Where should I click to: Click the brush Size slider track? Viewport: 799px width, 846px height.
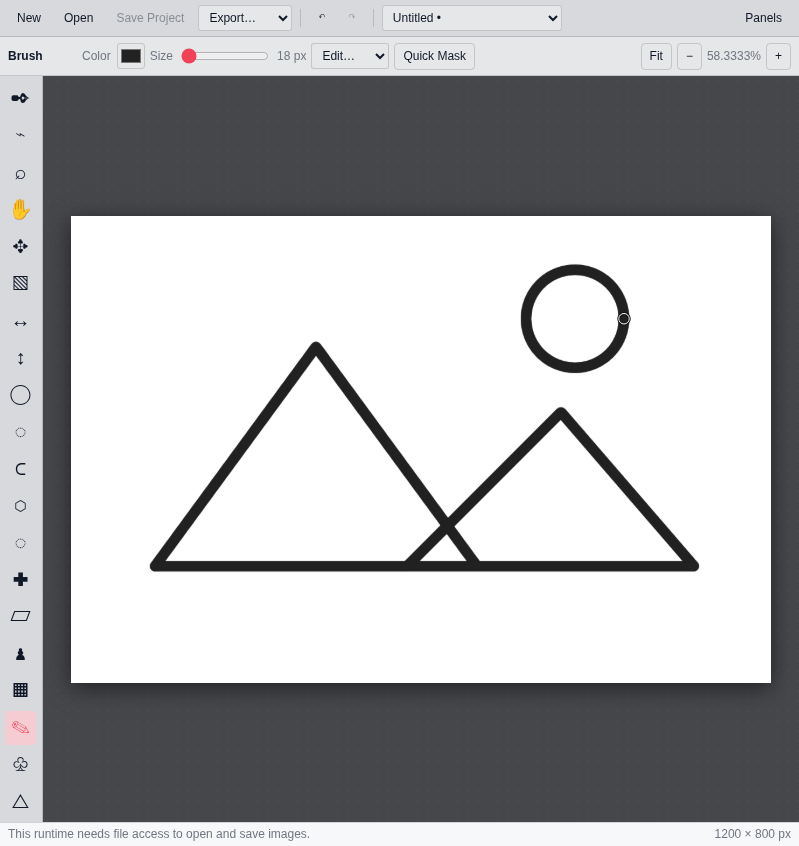225,56
